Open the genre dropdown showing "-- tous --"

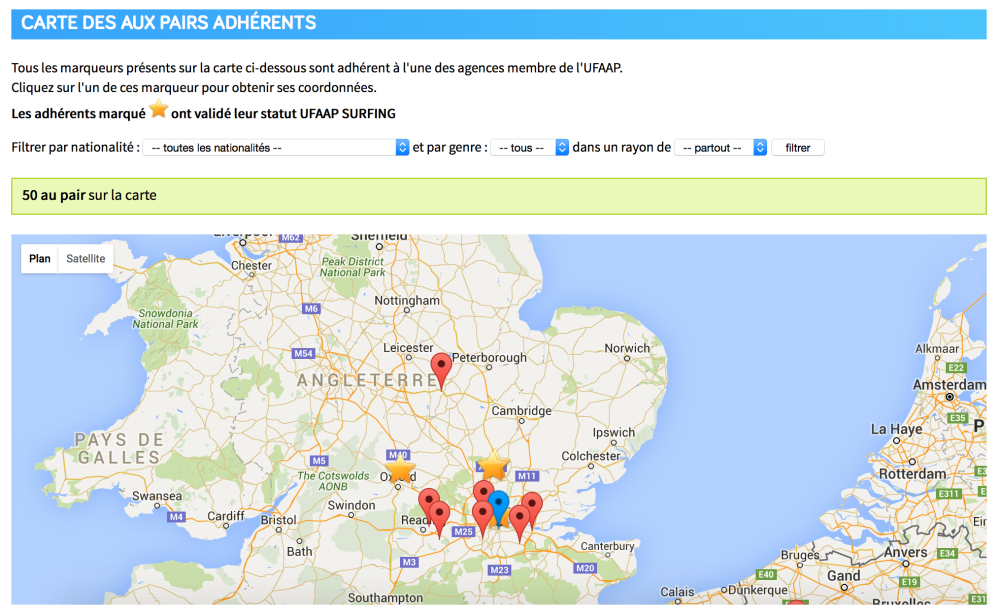pos(529,147)
